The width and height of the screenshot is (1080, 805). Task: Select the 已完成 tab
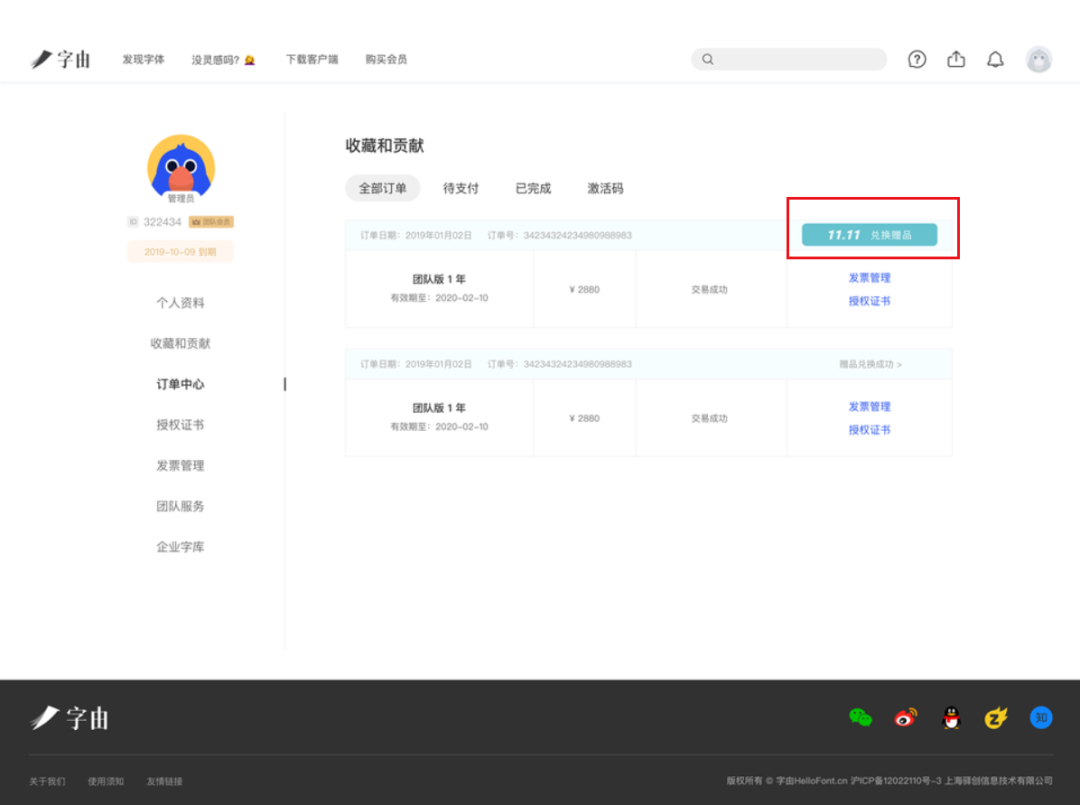(533, 188)
